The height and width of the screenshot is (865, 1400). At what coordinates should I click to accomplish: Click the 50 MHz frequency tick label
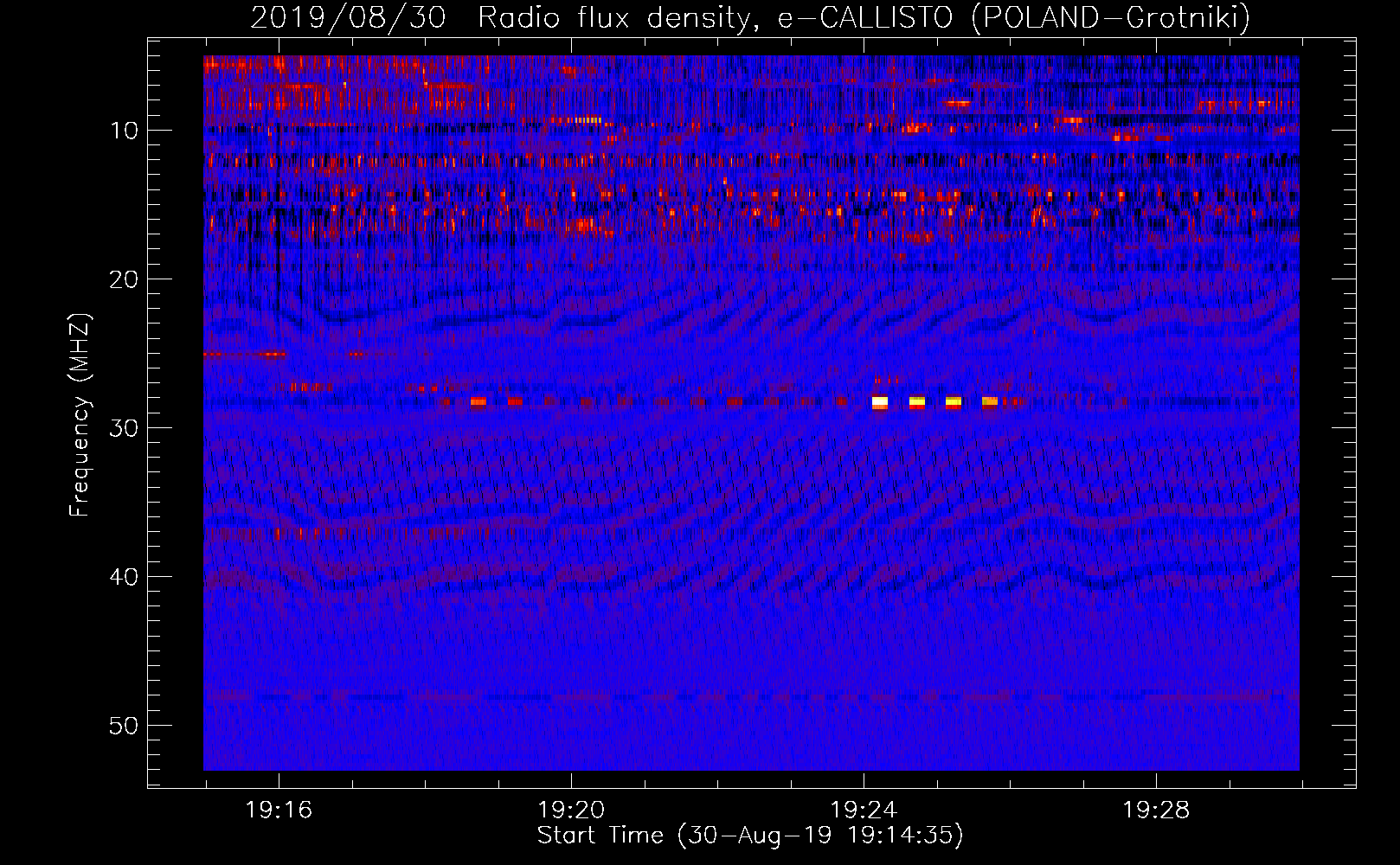124,726
